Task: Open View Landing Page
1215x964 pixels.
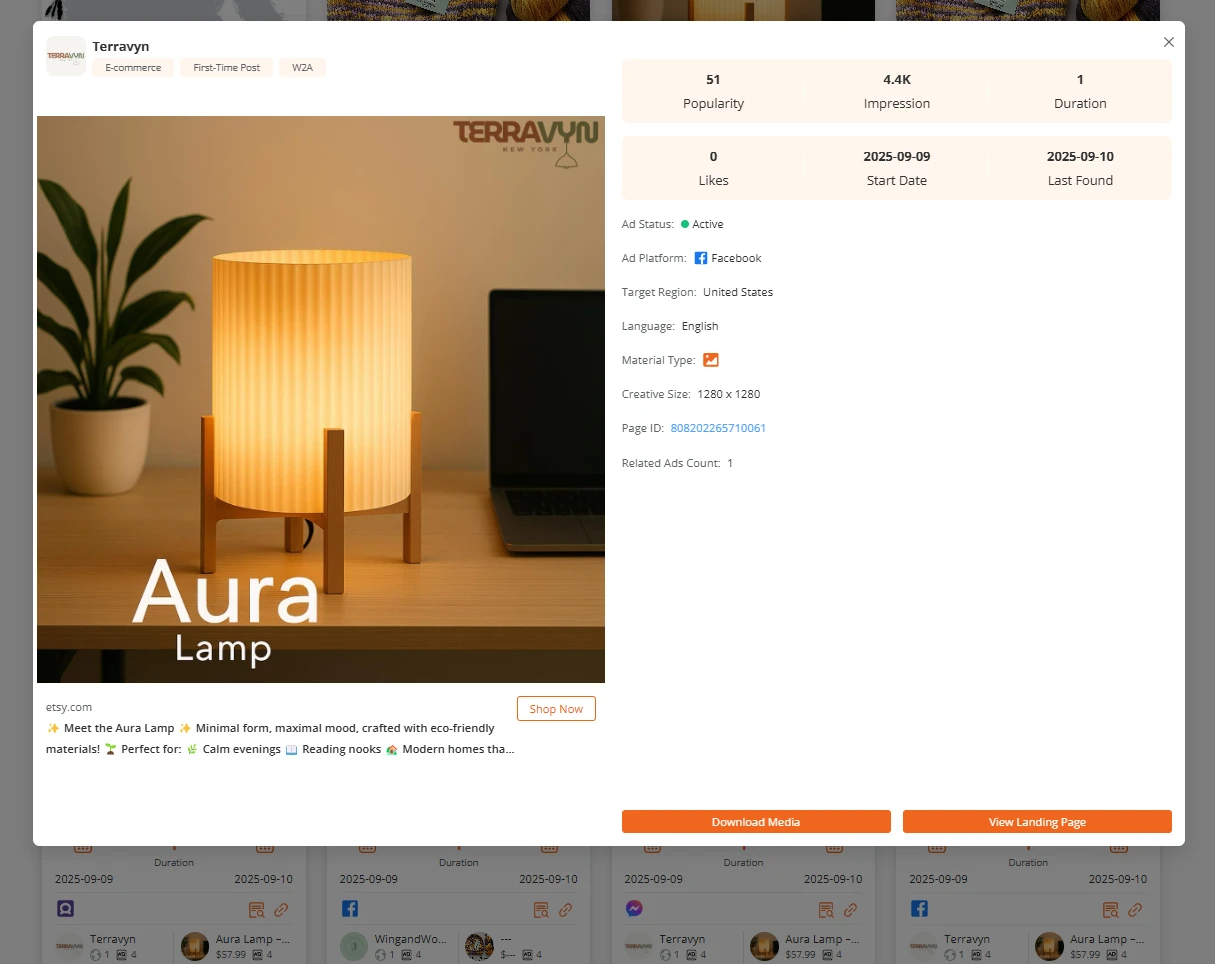Action: tap(1037, 822)
